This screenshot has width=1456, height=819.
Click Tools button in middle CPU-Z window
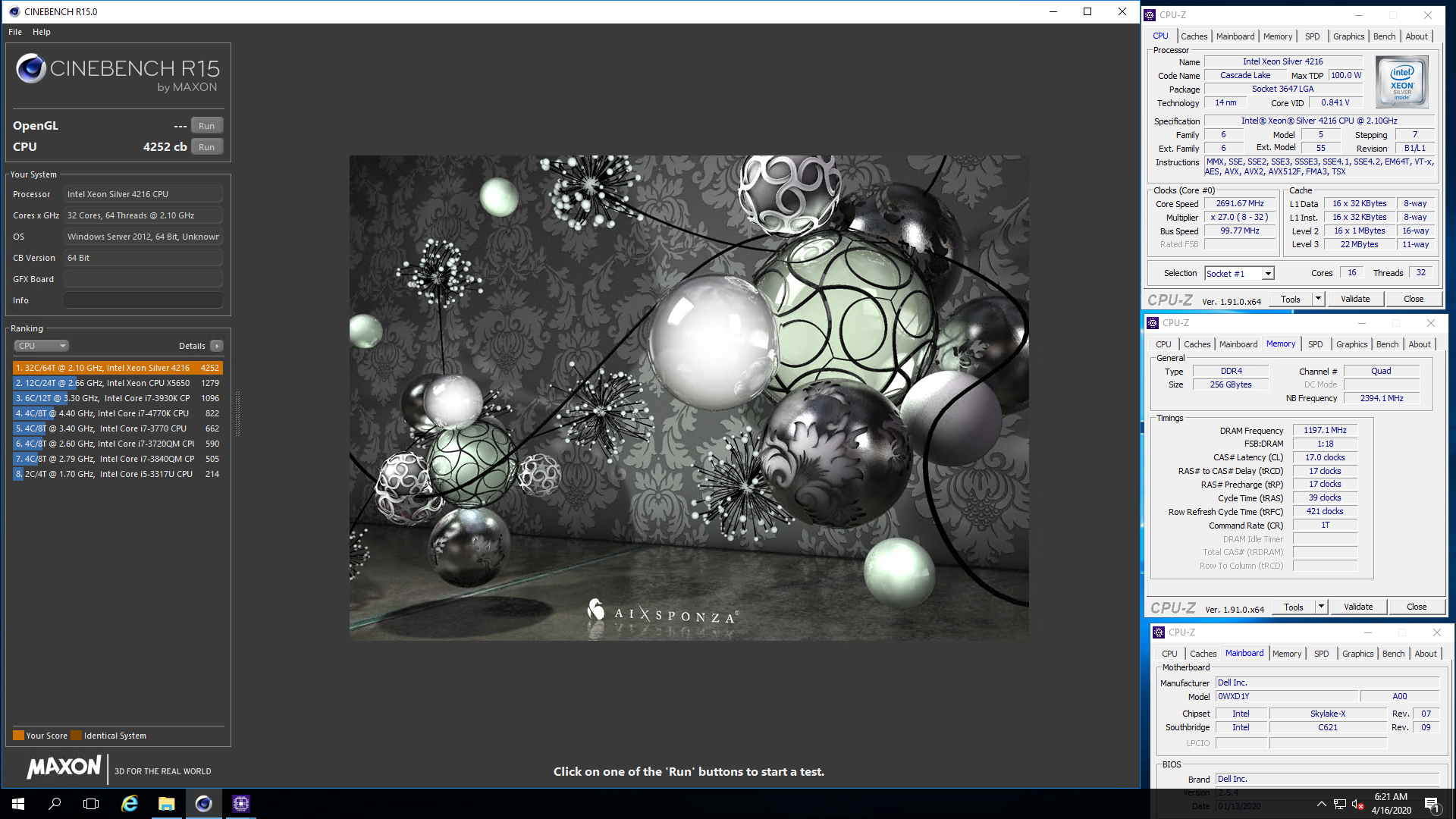click(x=1294, y=607)
